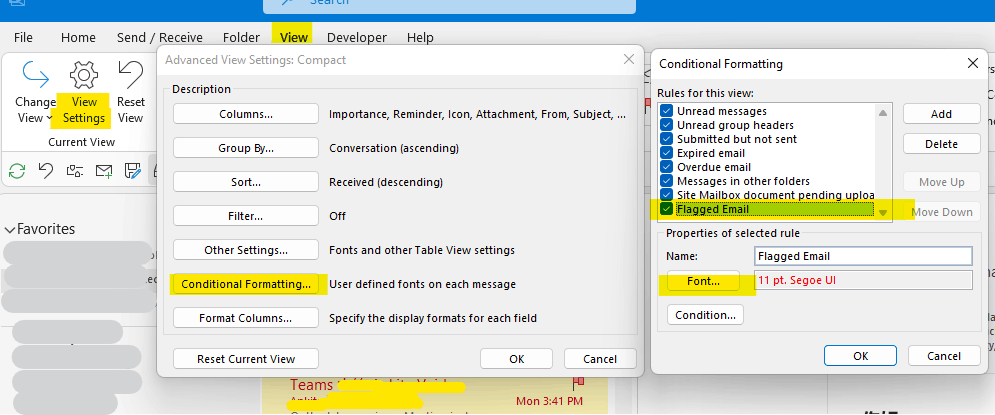This screenshot has height=415, width=995.
Task: Cancel the Advanced View Settings dialog
Action: [600, 359]
